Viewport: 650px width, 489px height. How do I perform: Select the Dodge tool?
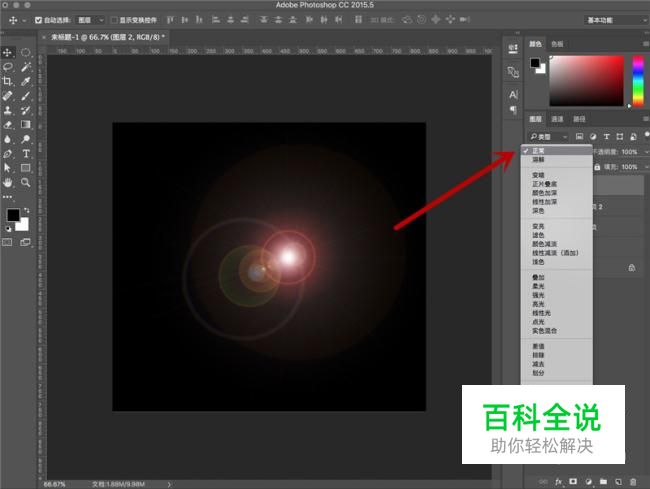pos(26,139)
